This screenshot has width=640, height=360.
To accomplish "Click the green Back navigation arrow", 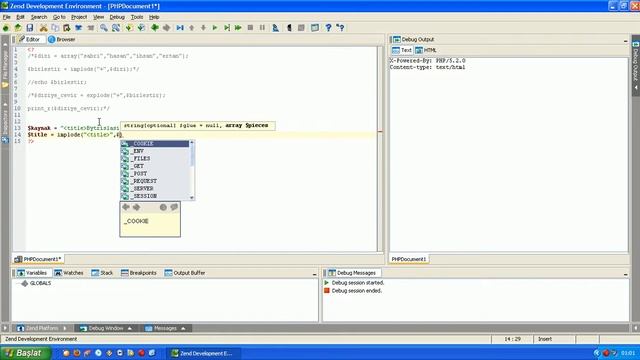I will pos(155,28).
